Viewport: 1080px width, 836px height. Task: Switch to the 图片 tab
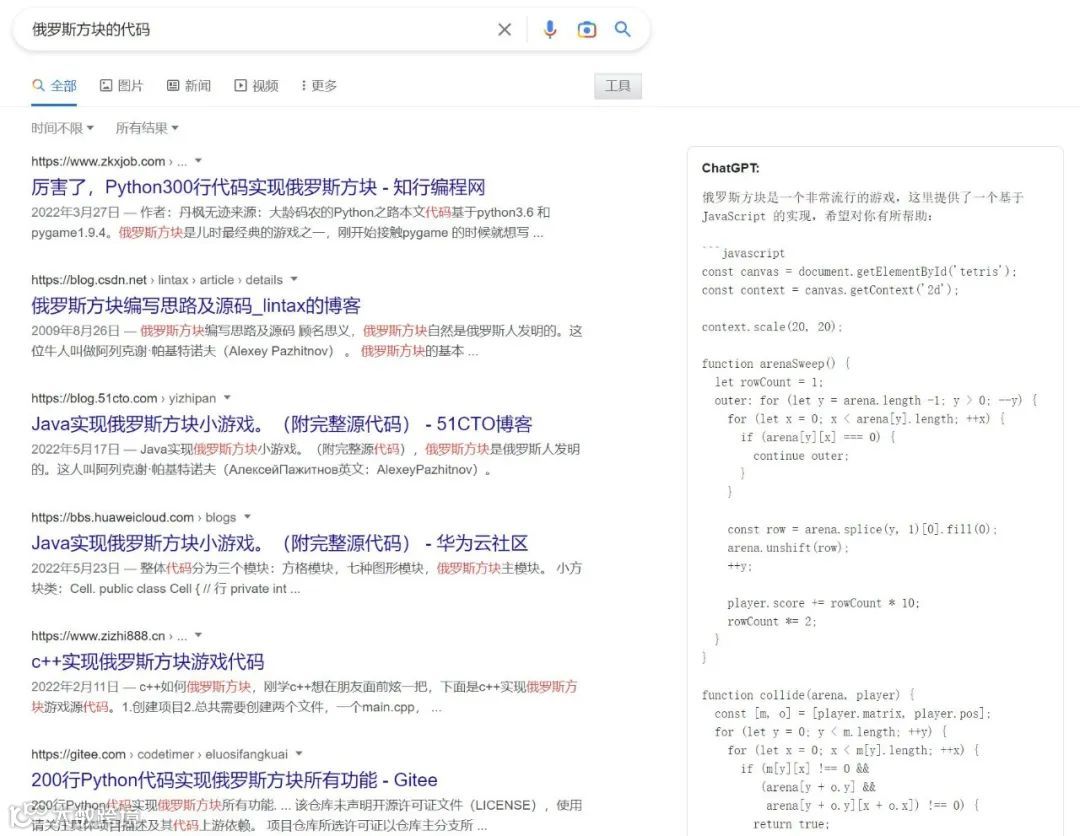pyautogui.click(x=122, y=86)
